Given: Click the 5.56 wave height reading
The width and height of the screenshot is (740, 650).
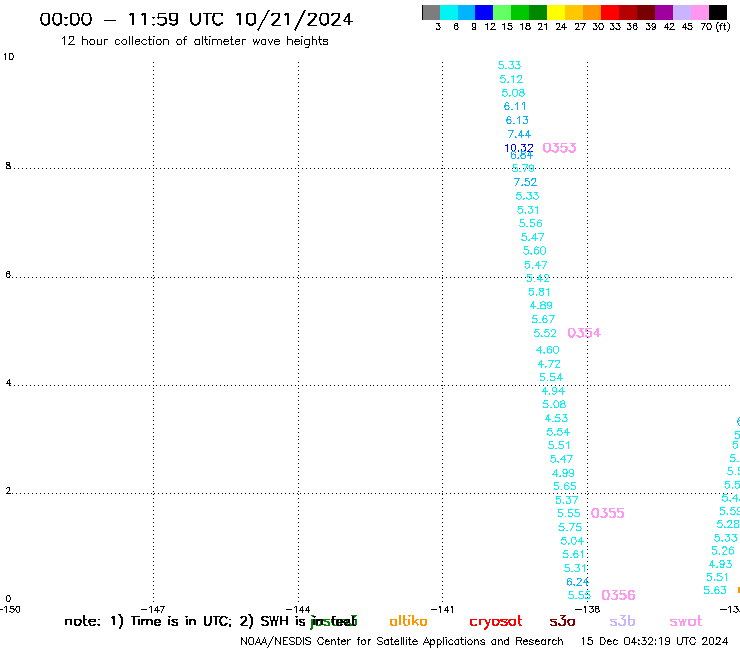Looking at the screenshot, I should click(x=530, y=223).
